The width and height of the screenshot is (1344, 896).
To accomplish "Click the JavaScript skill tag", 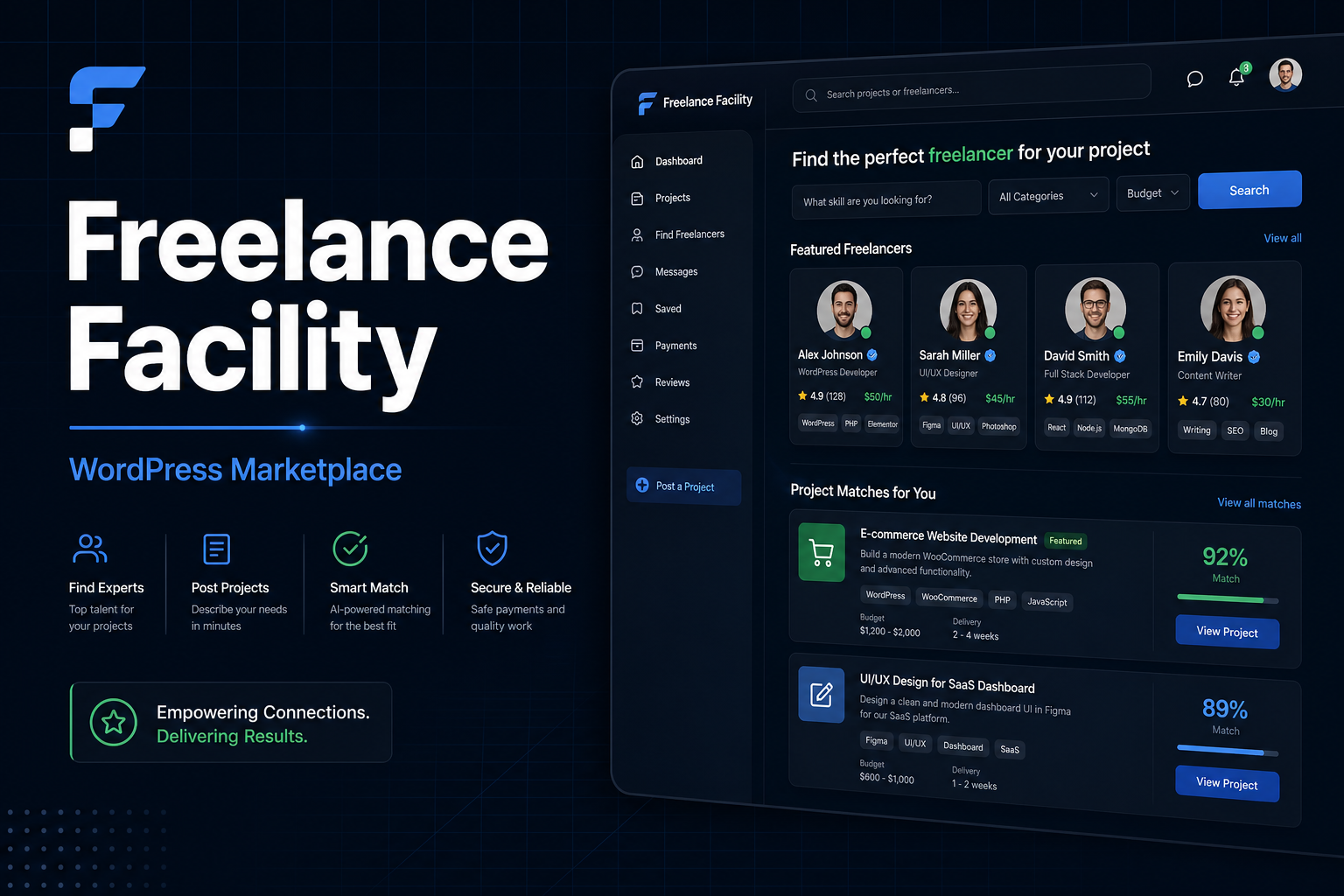I will 1047,602.
